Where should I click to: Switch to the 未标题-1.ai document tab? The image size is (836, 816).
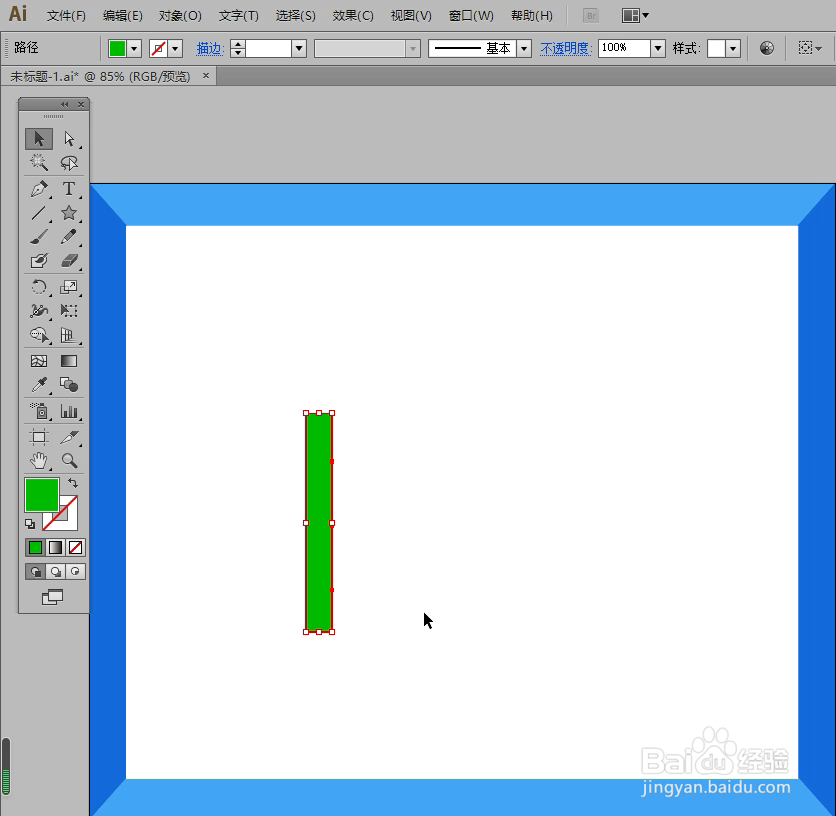pyautogui.click(x=100, y=77)
